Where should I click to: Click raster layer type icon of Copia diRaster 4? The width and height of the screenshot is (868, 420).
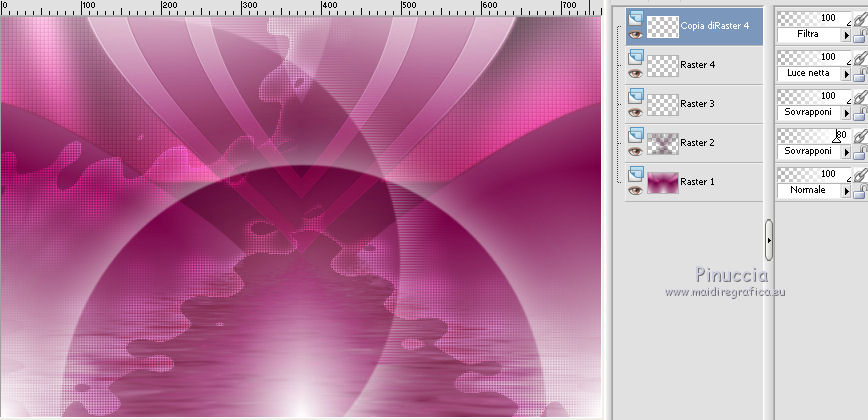click(x=636, y=19)
